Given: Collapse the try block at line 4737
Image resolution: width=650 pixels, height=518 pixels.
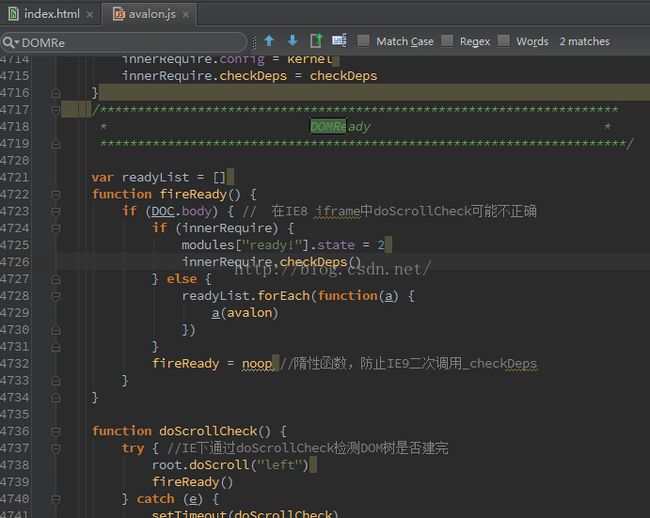Looking at the screenshot, I should tap(56, 448).
